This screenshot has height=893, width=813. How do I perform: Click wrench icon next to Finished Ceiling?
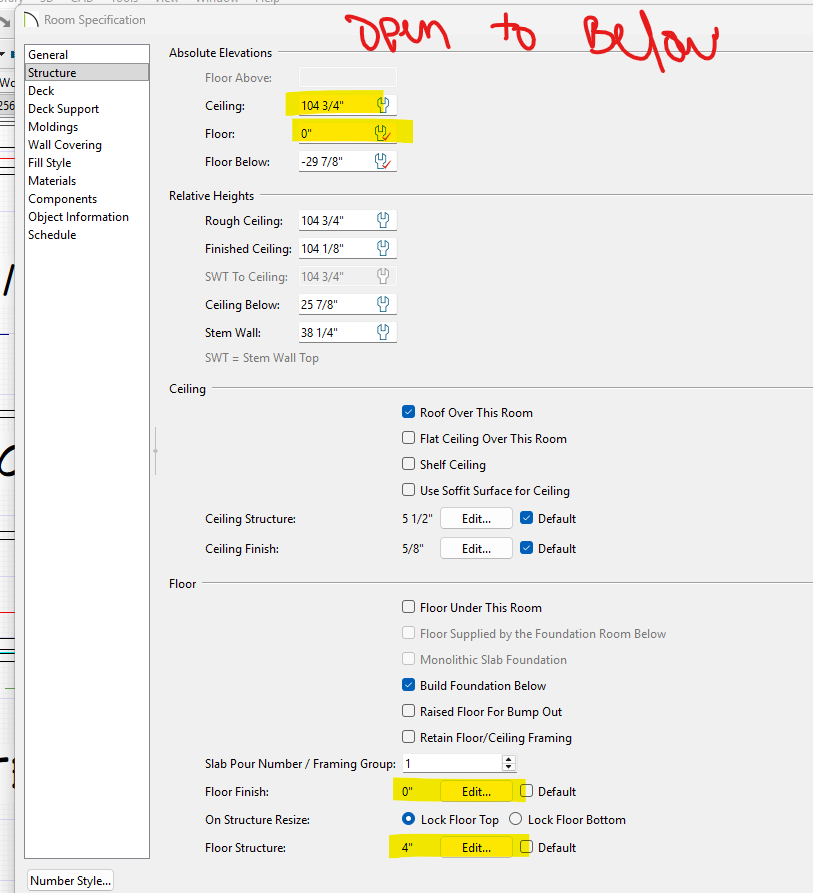pos(382,249)
